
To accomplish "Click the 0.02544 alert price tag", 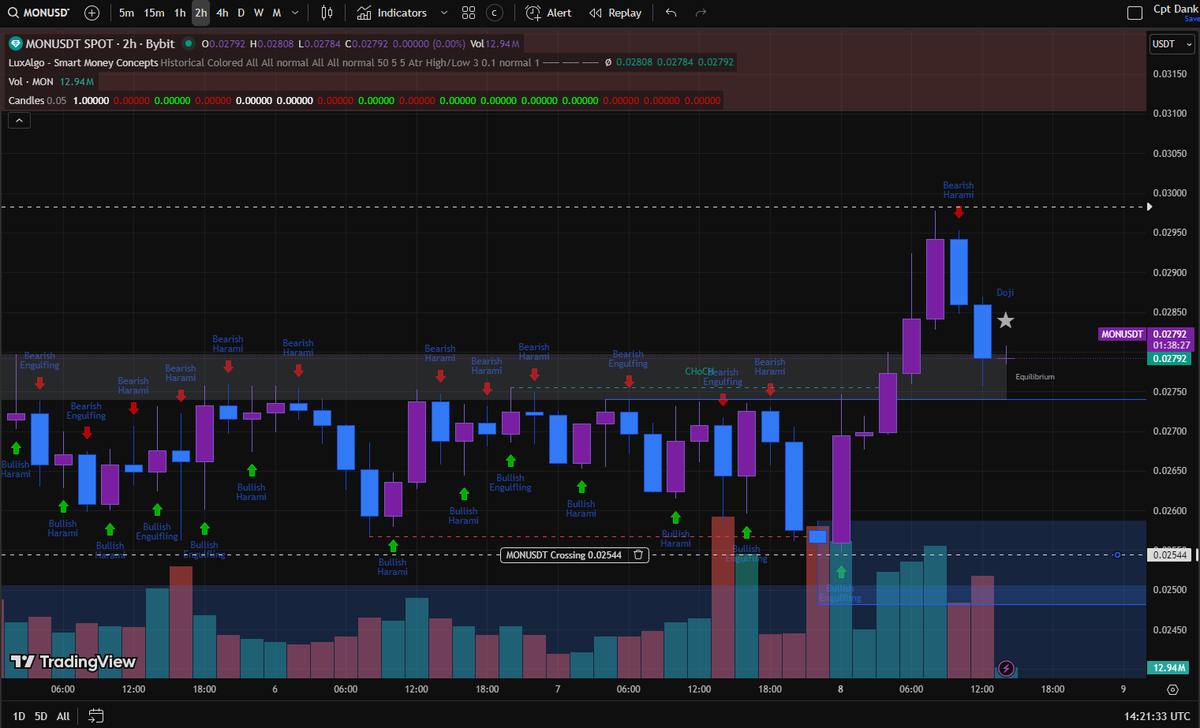I will [x=1170, y=554].
